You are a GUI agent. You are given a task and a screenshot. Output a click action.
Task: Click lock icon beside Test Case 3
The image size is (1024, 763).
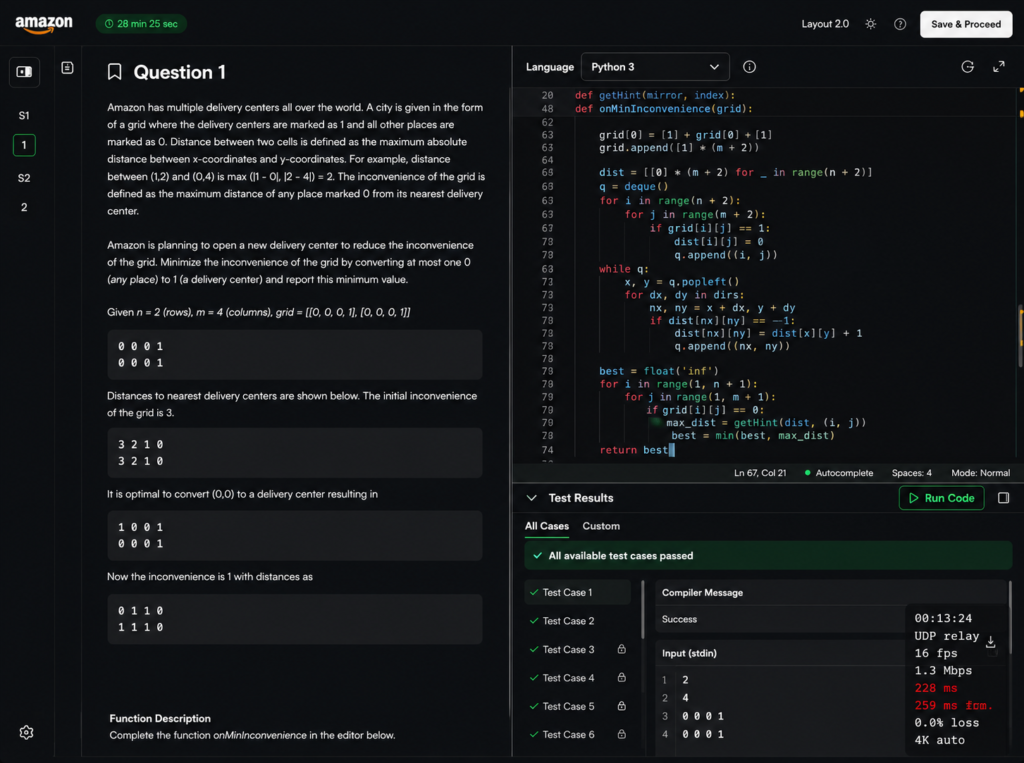[x=621, y=649]
